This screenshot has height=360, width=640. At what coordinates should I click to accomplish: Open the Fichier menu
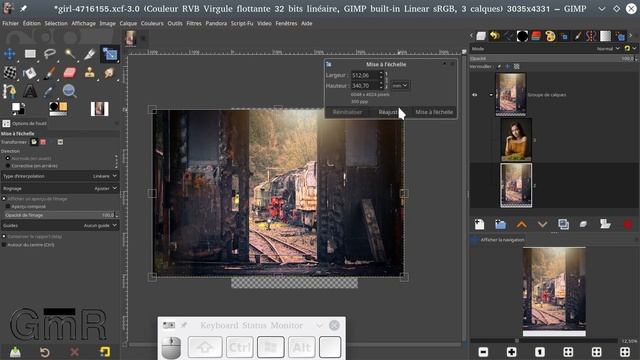tap(10, 24)
